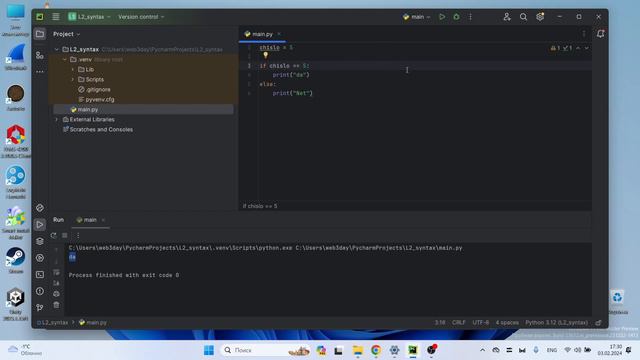Show more tool windows ellipsis
Viewport: 640px width, 360px height.
[40, 71]
